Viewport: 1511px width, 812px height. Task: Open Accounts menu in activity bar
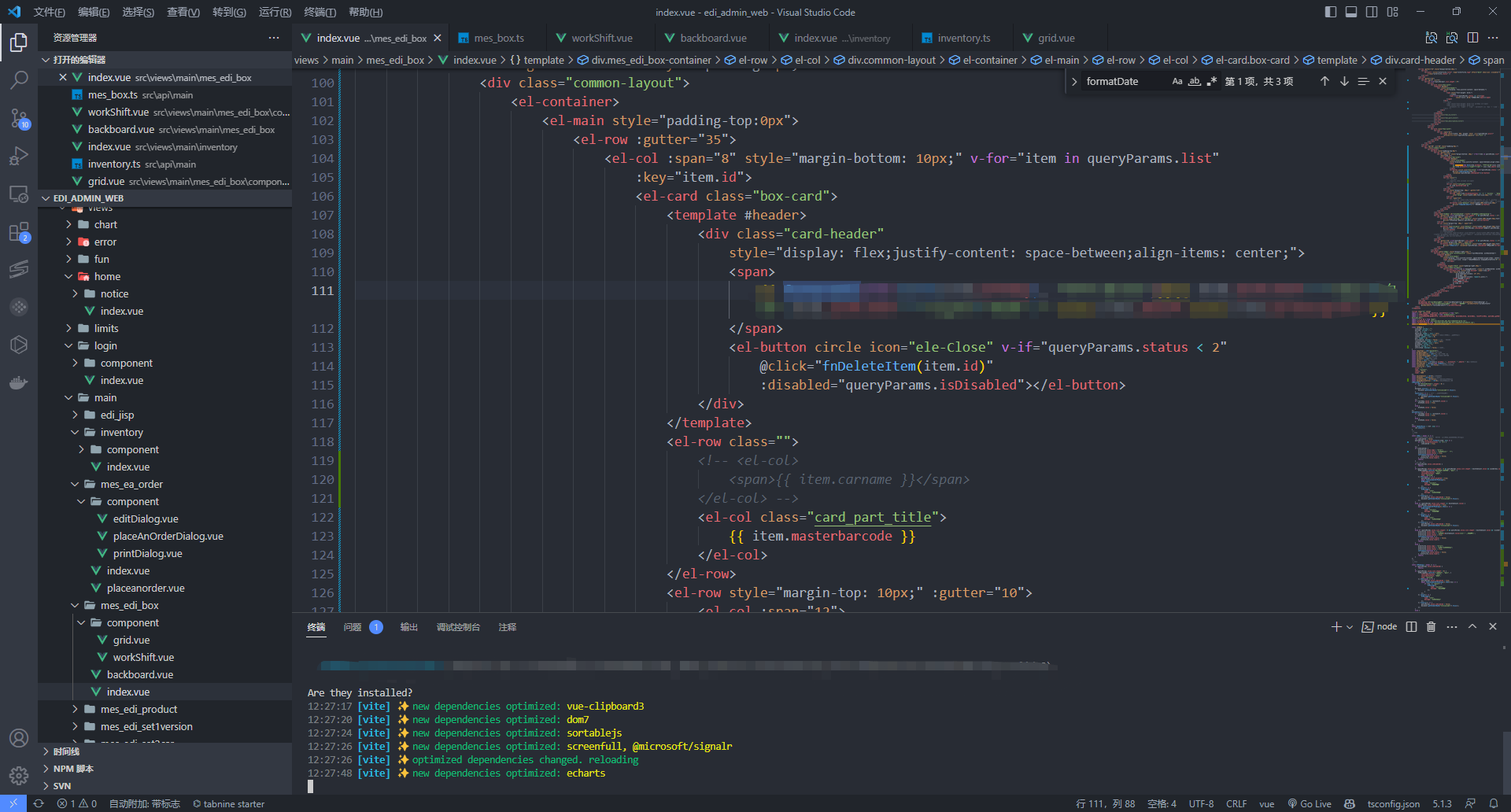tap(19, 738)
